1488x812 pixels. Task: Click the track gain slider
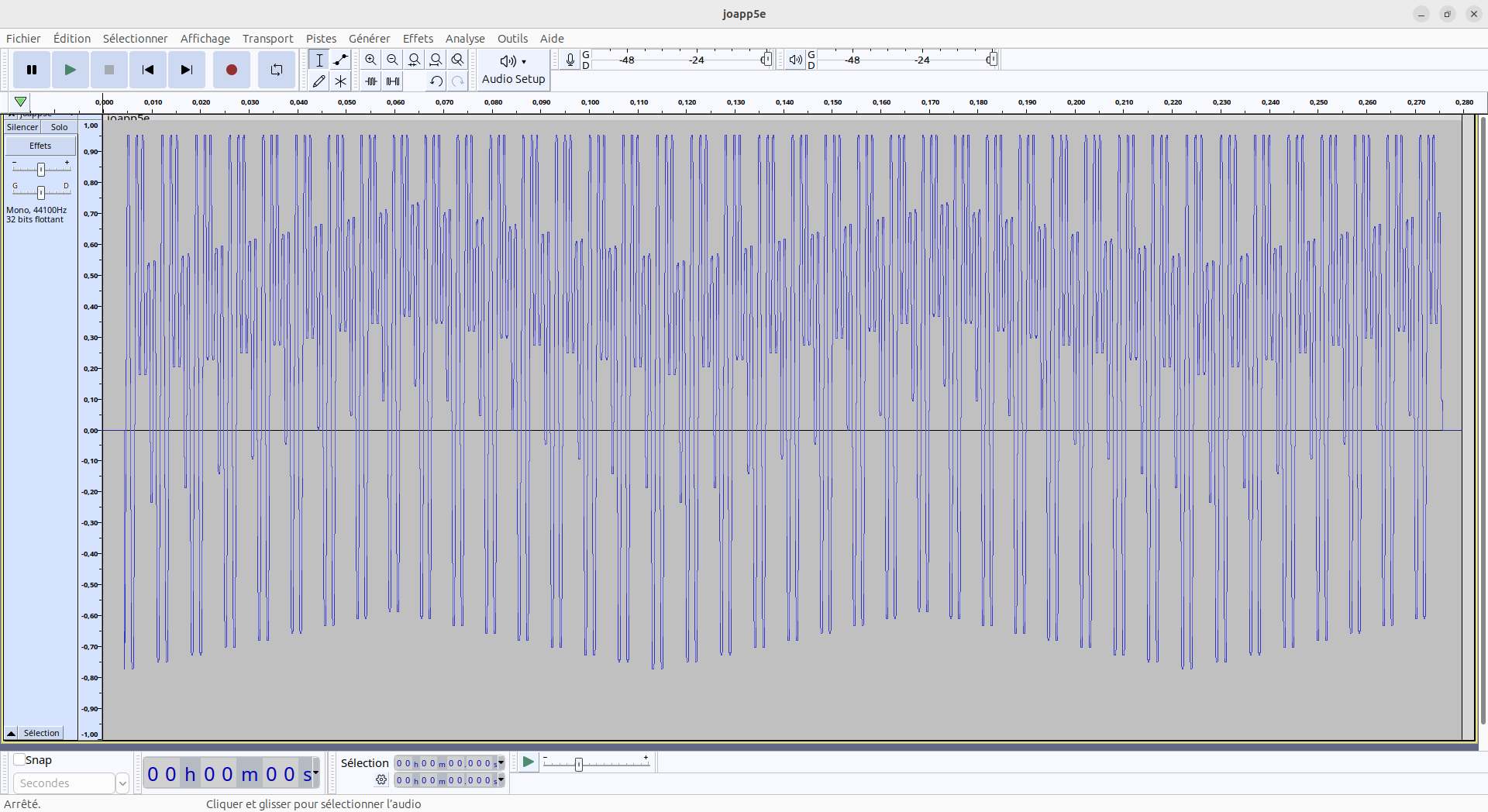click(x=41, y=169)
